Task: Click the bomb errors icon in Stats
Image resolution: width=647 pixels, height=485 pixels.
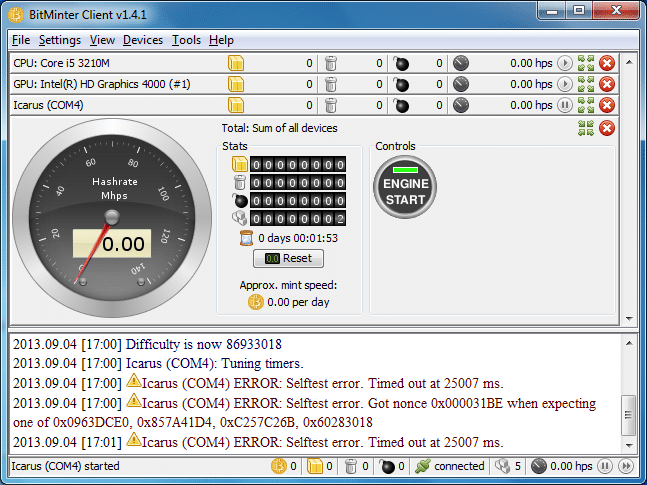Action: pos(240,200)
